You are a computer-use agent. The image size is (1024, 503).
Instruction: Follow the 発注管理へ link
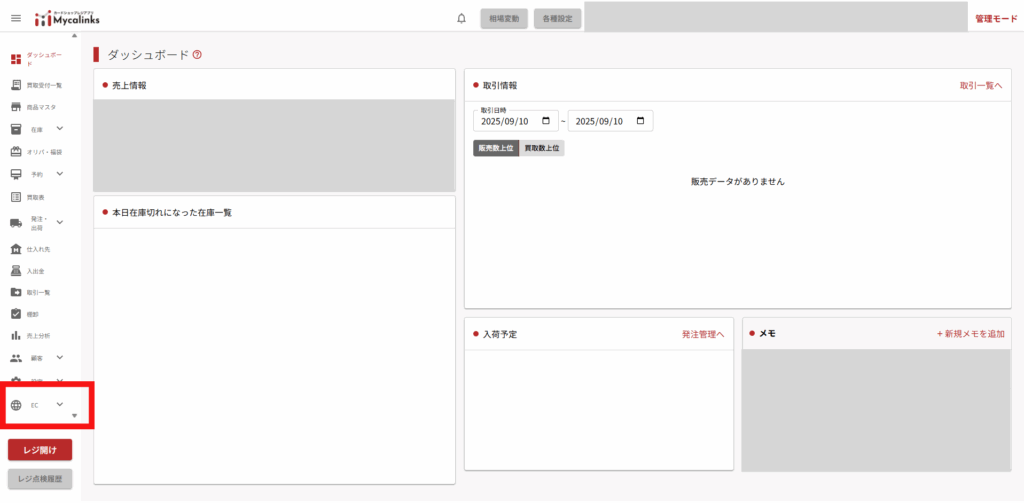pos(702,334)
